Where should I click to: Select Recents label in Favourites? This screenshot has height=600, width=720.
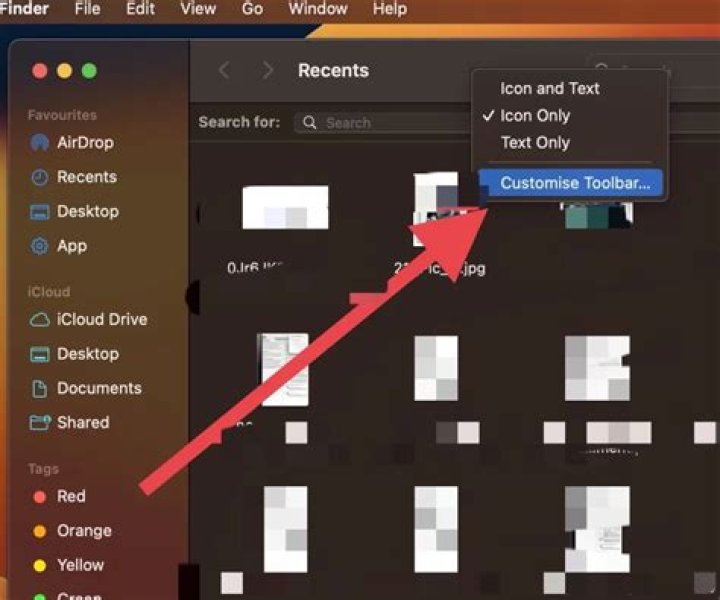(x=87, y=177)
